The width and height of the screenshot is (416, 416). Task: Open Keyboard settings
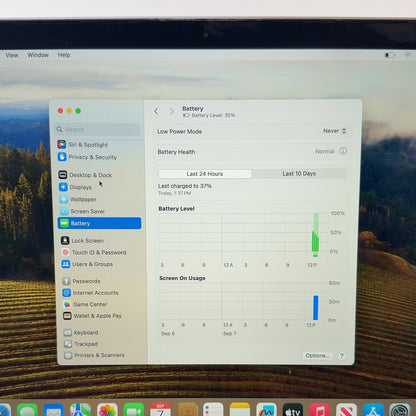(x=81, y=332)
